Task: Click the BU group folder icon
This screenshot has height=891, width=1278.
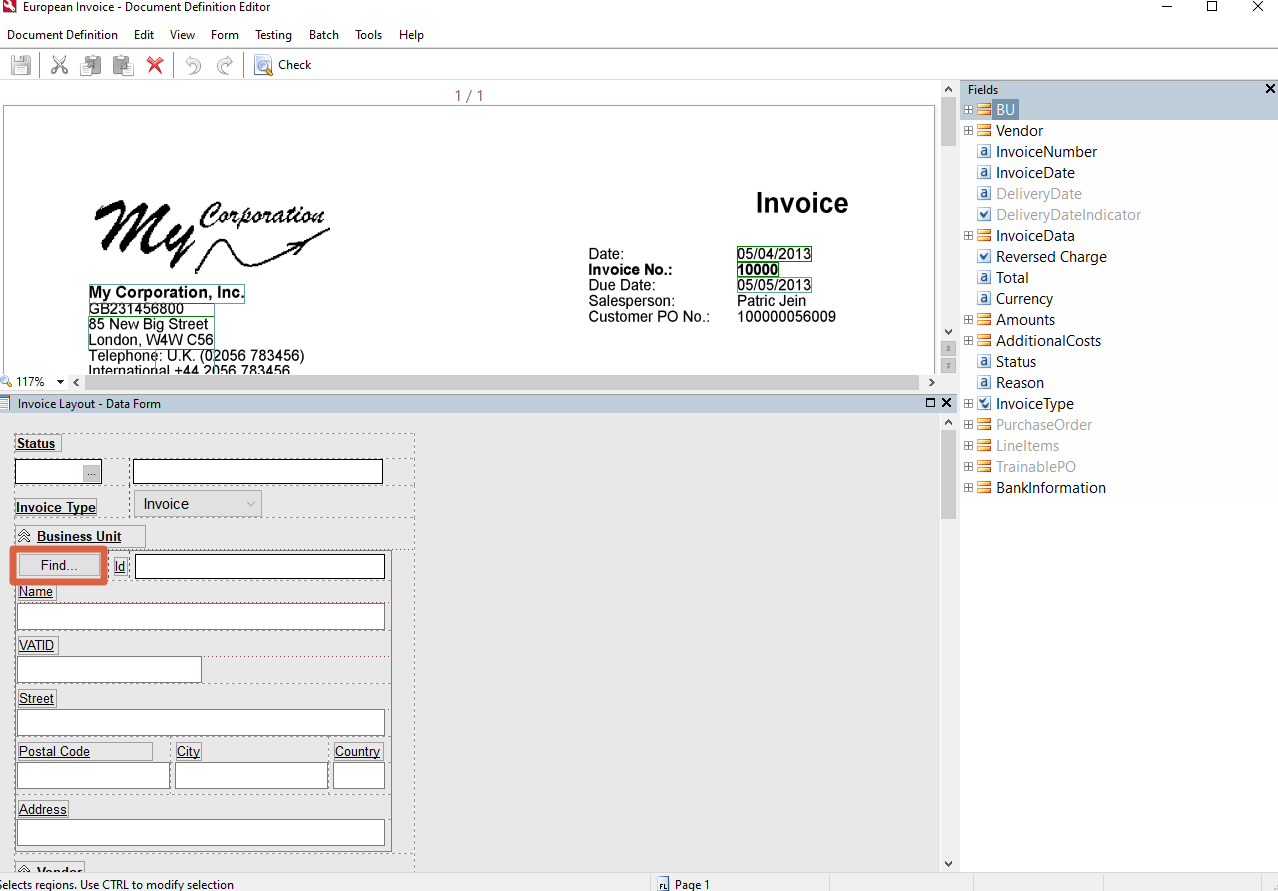Action: [x=984, y=110]
